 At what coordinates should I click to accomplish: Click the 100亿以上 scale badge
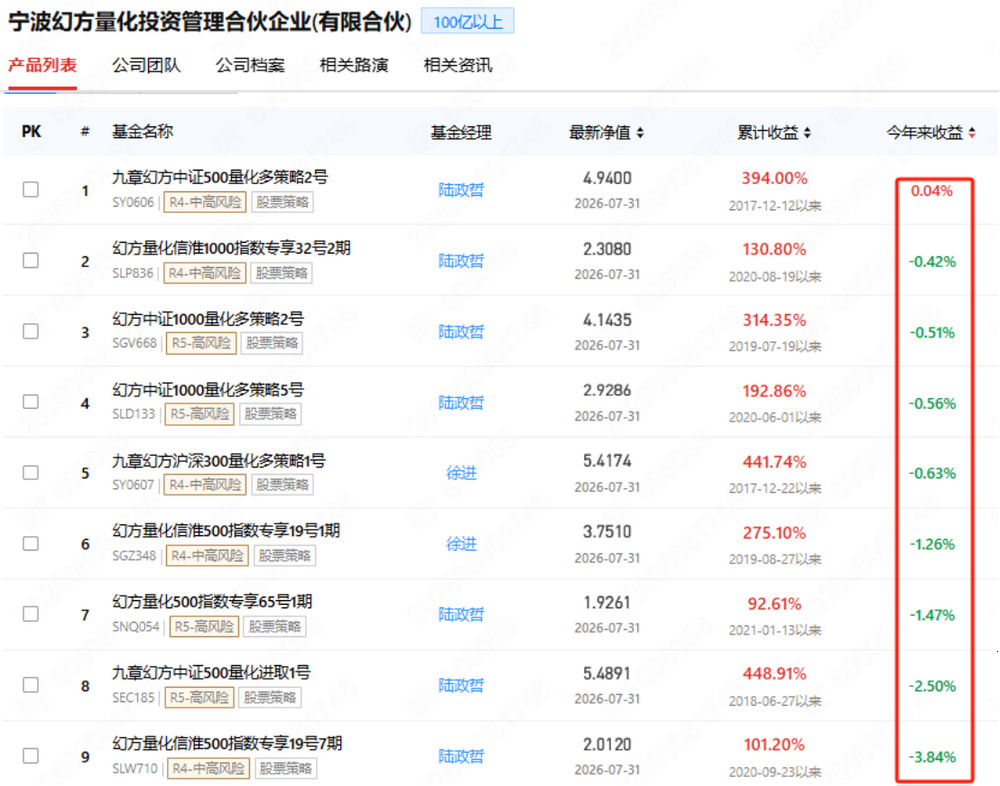pyautogui.click(x=467, y=22)
